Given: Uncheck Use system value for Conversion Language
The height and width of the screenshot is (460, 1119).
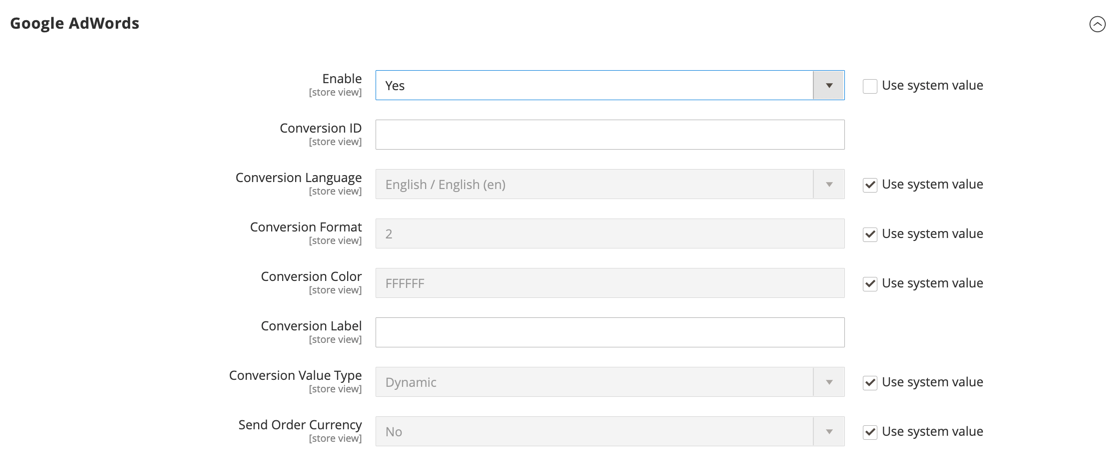Looking at the screenshot, I should [x=870, y=184].
